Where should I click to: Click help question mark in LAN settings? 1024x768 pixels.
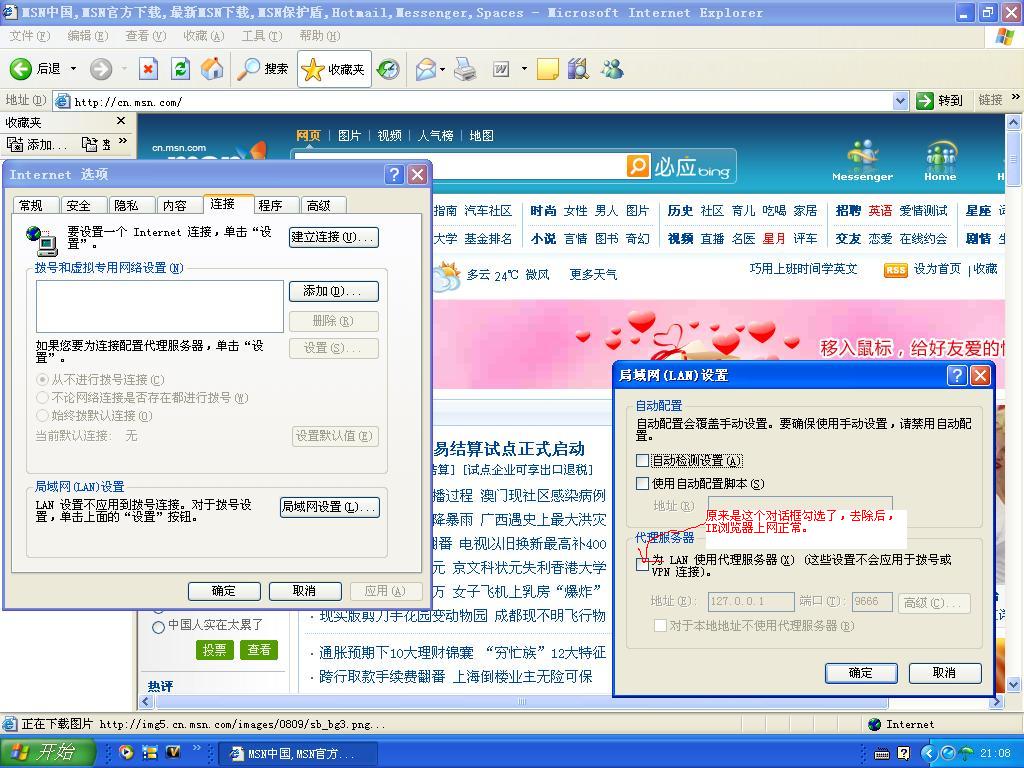click(957, 375)
